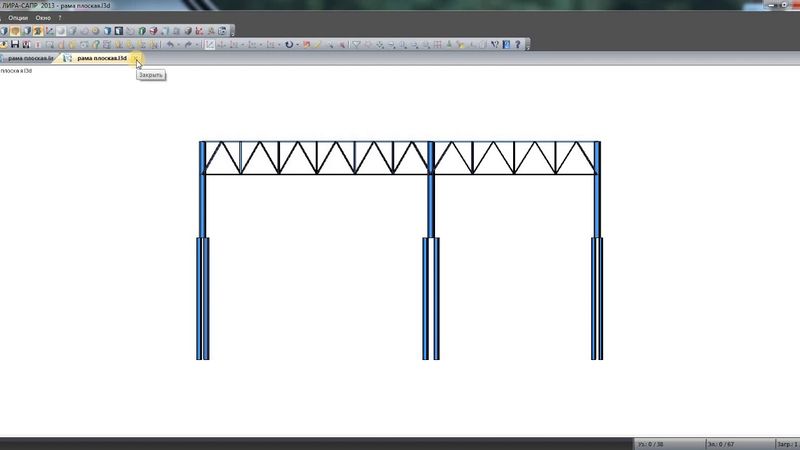Viewport: 800px width, 450px height.
Task: Close the рама плоская.l3d tab
Action: (137, 58)
